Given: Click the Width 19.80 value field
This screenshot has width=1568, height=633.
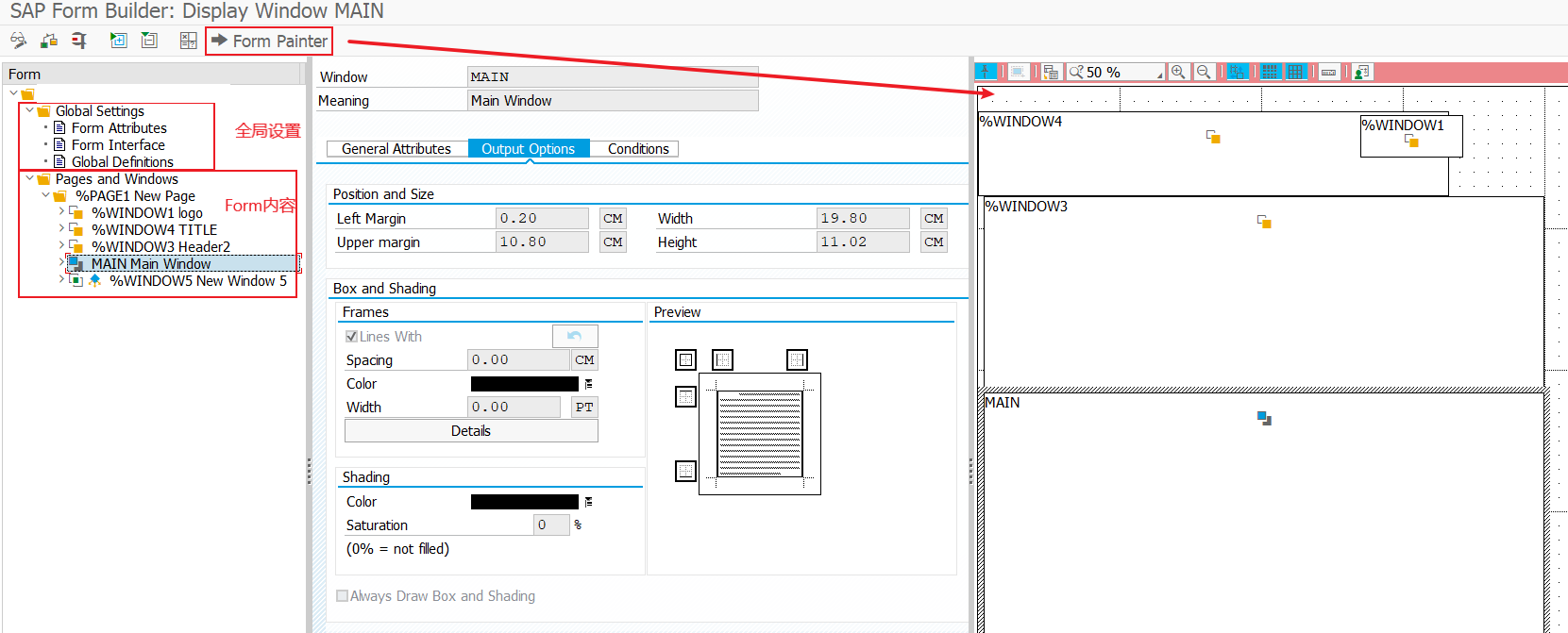Looking at the screenshot, I should click(863, 218).
